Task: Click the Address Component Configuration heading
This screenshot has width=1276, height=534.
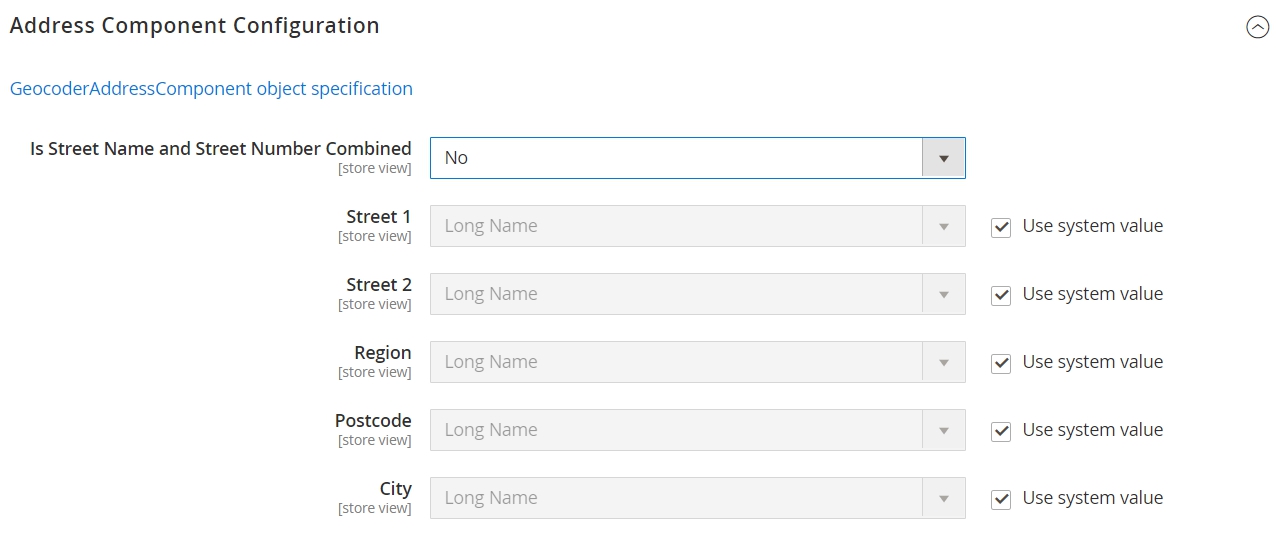Action: 195,26
